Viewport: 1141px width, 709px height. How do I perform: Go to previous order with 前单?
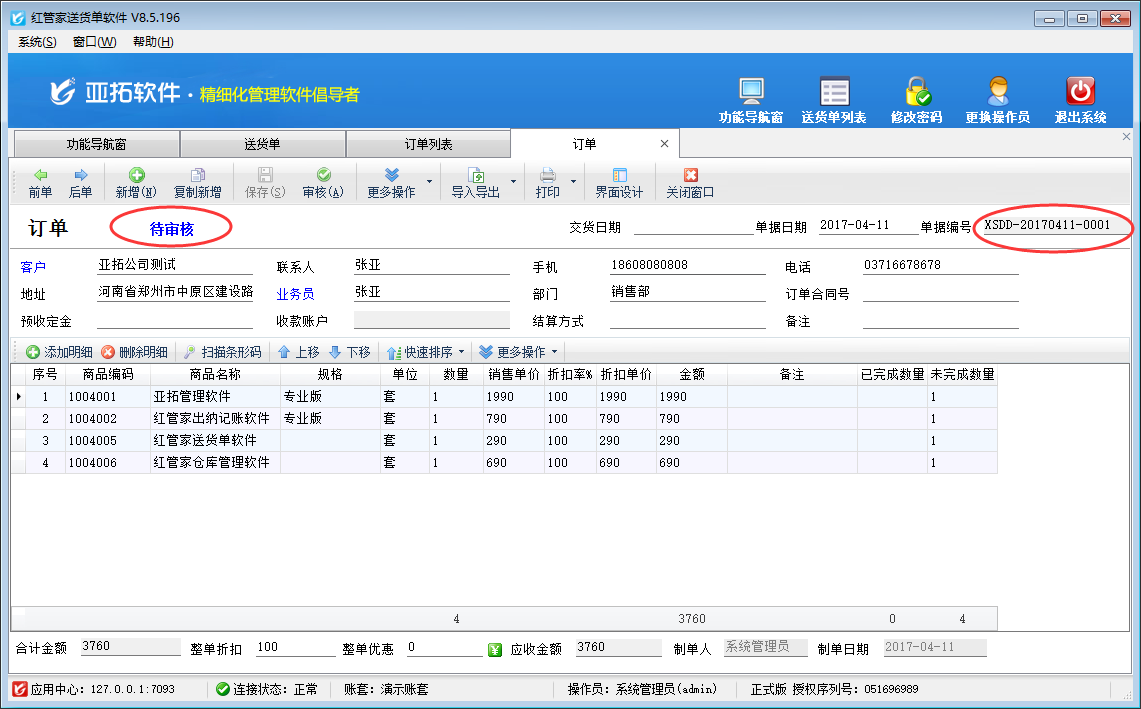click(x=40, y=183)
